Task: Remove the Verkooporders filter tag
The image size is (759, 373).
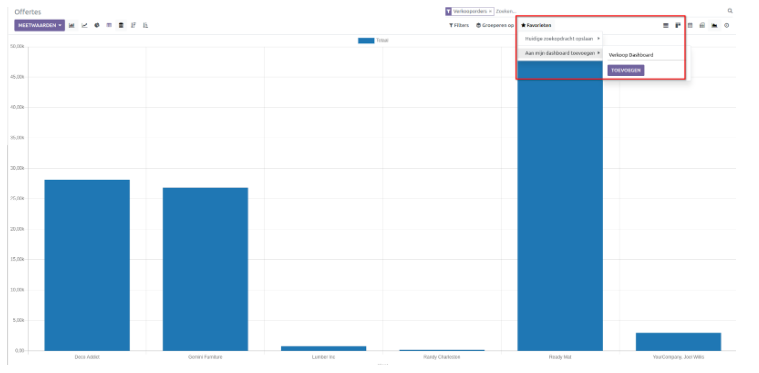Action: pos(490,11)
